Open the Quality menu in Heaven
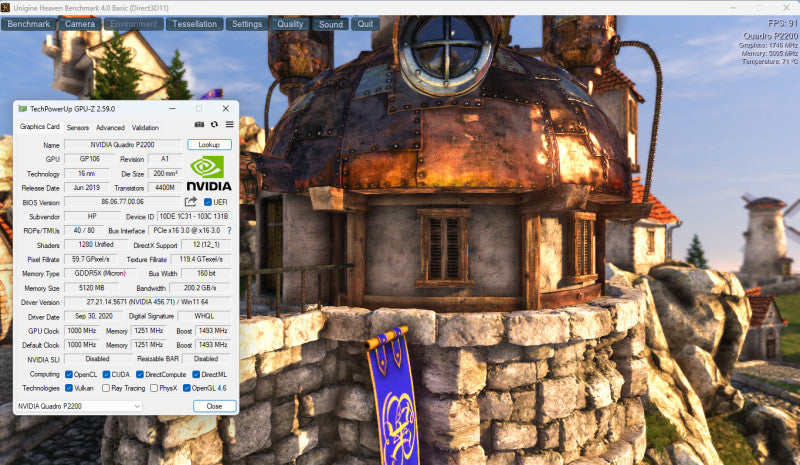The height and width of the screenshot is (465, 800). [290, 24]
